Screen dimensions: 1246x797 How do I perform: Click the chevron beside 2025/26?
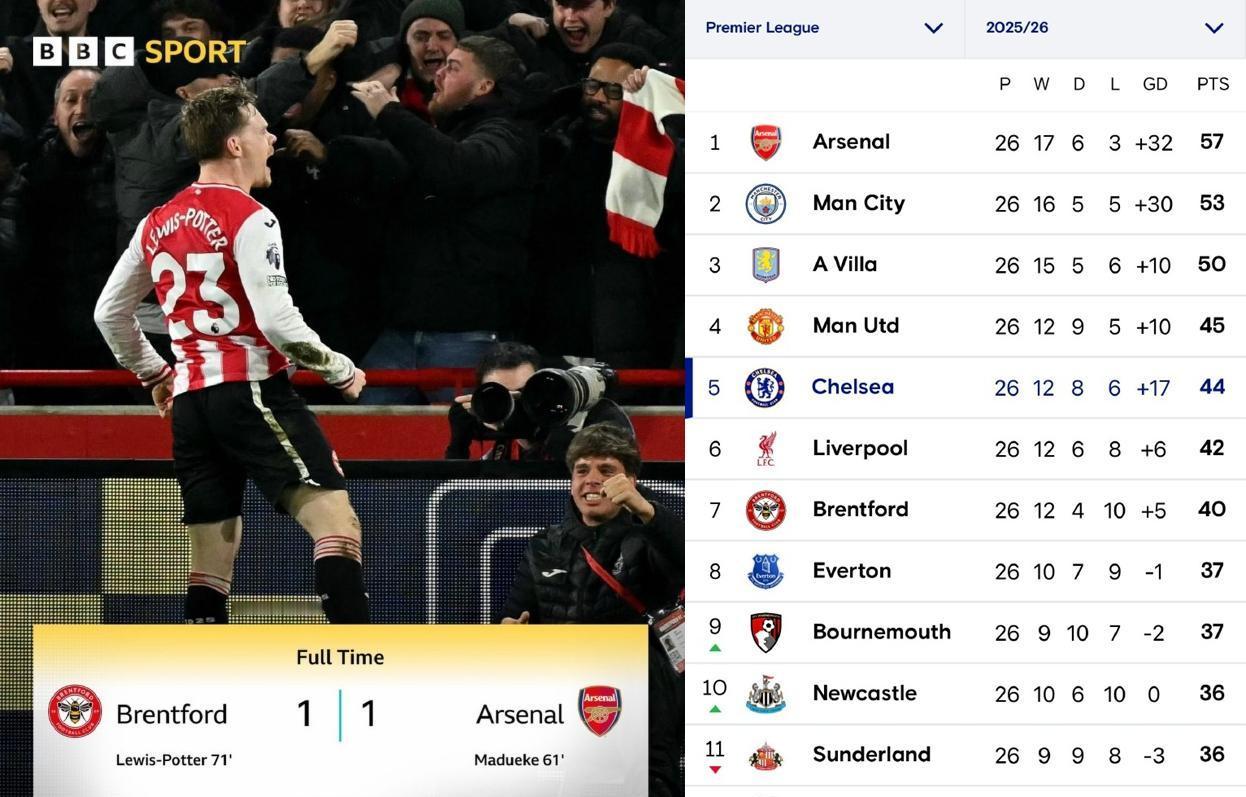pyautogui.click(x=1214, y=28)
